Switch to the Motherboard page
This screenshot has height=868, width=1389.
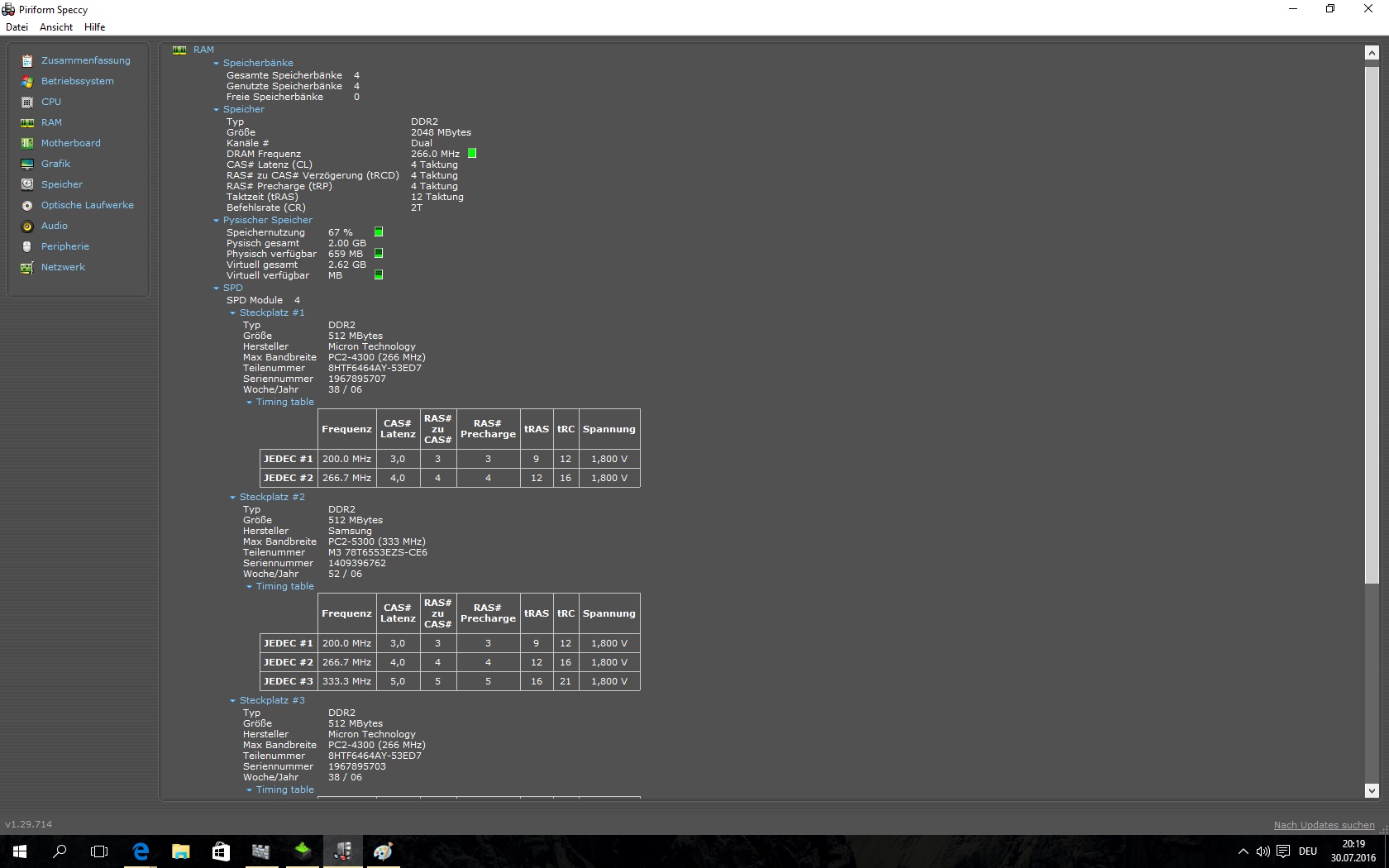(x=71, y=143)
